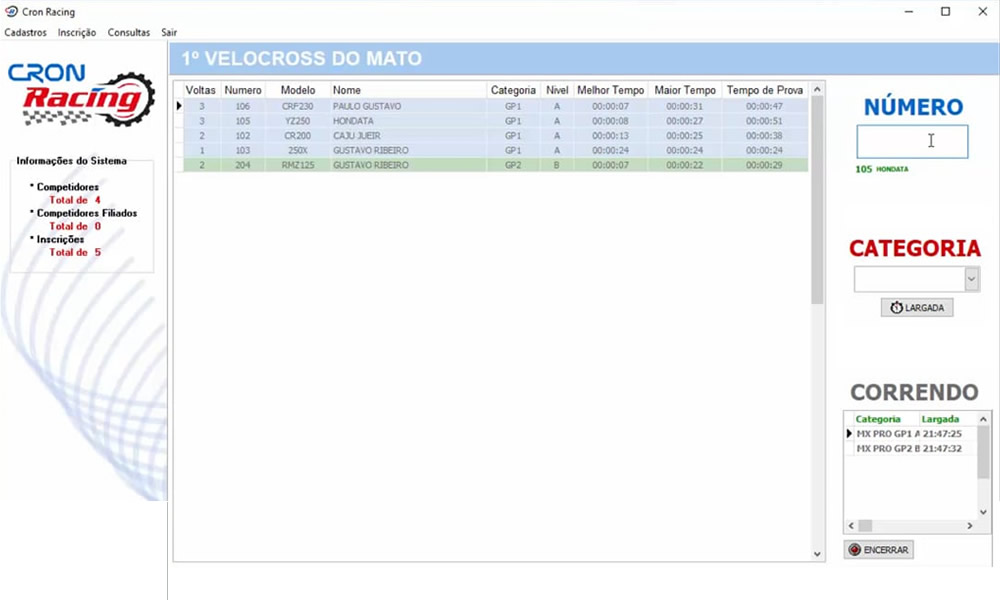The height and width of the screenshot is (600, 1000).
Task: Click the Sair menu item
Action: point(169,32)
